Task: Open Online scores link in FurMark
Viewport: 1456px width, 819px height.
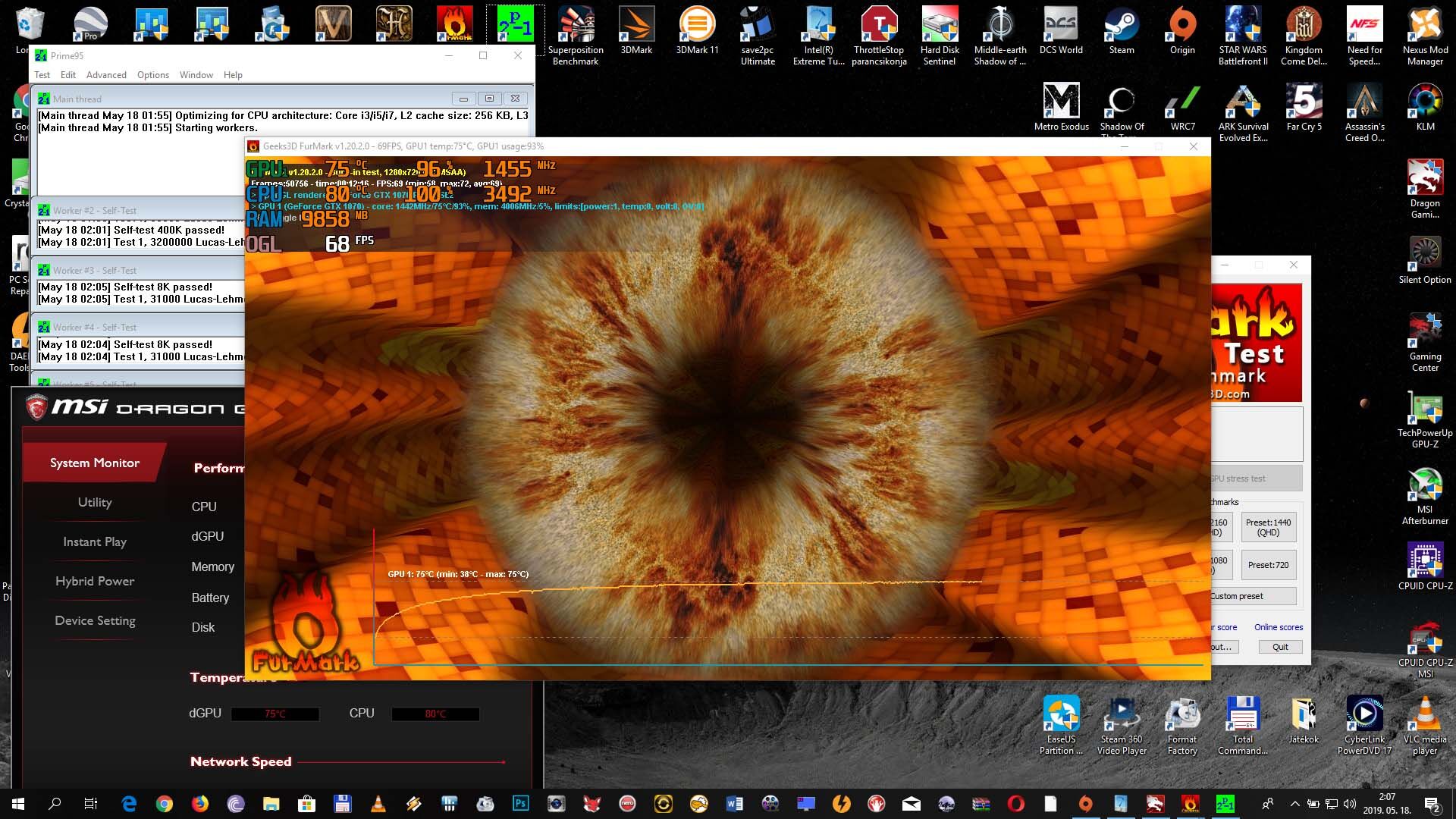Action: tap(1278, 627)
